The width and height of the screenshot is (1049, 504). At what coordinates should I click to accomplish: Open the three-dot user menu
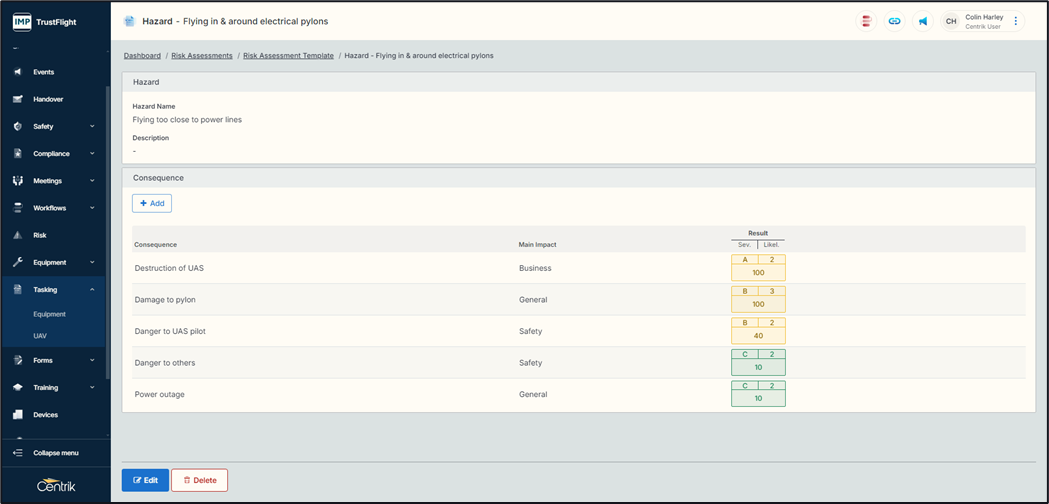coord(1016,21)
